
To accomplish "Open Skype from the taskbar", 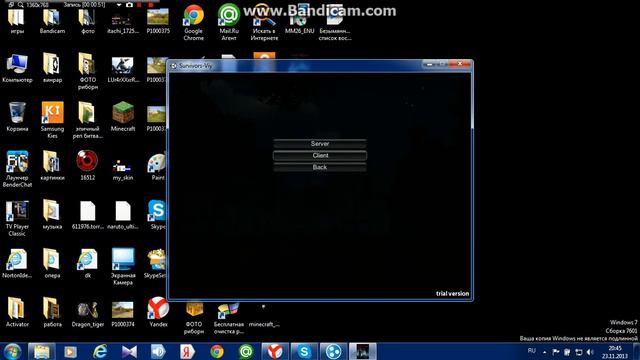I will (x=304, y=351).
